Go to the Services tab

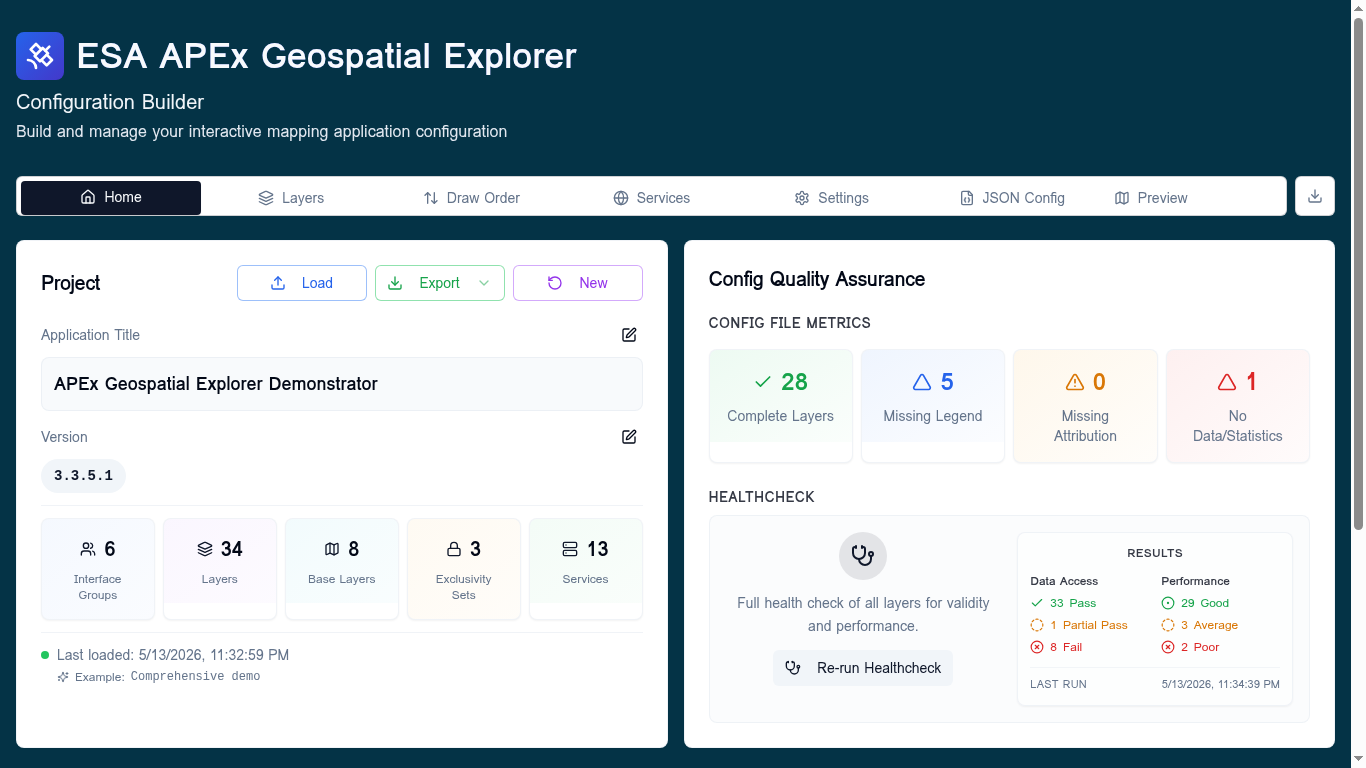point(651,198)
